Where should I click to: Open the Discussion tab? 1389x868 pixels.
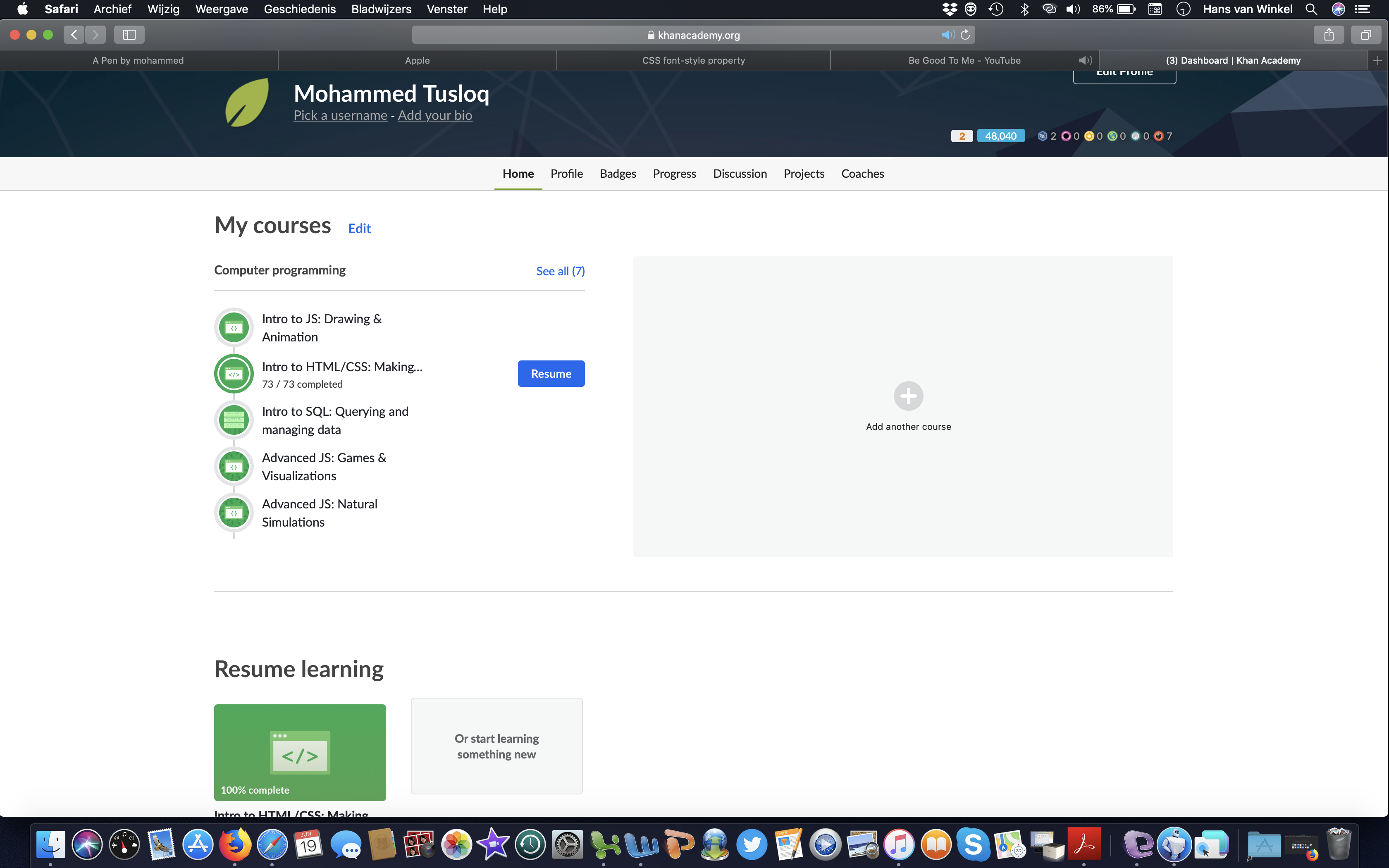(x=740, y=173)
